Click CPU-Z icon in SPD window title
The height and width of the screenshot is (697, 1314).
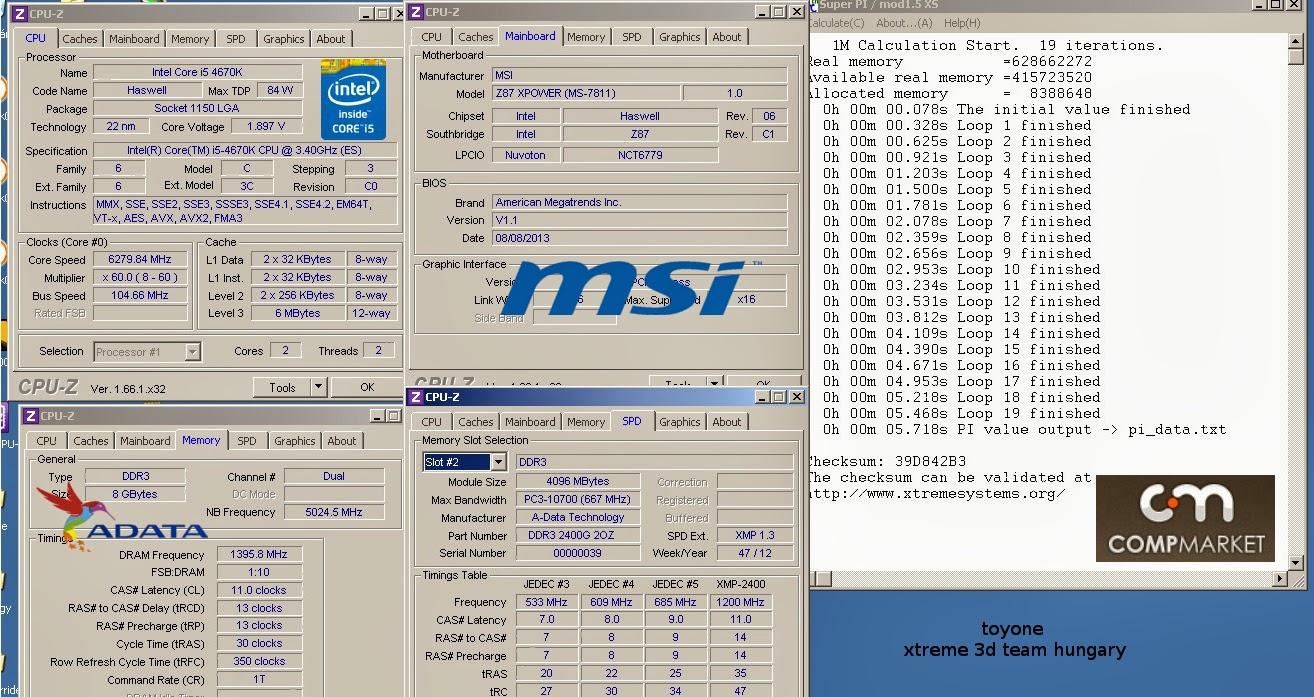pyautogui.click(x=417, y=397)
